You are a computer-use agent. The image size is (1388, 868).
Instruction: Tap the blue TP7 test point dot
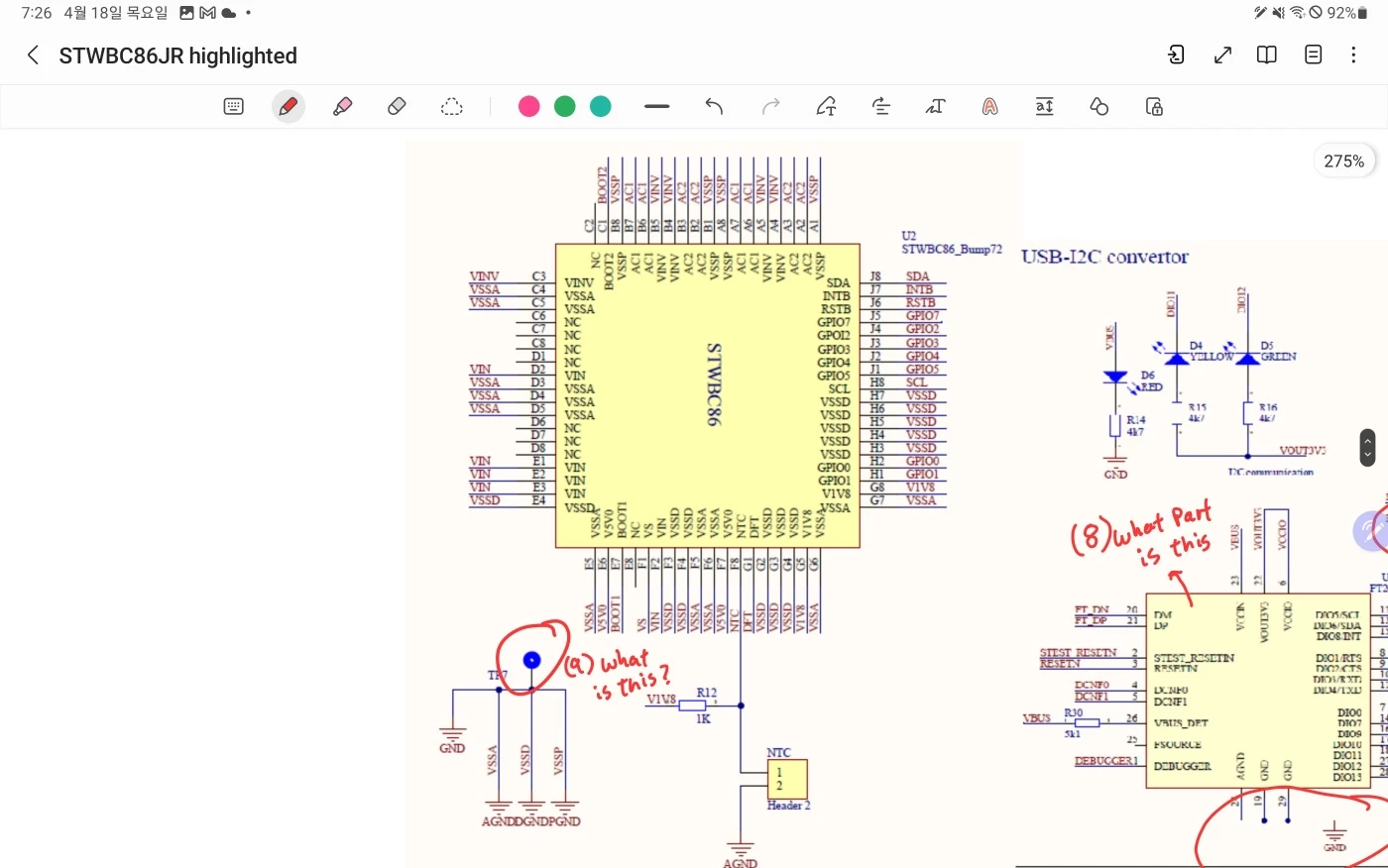[531, 659]
